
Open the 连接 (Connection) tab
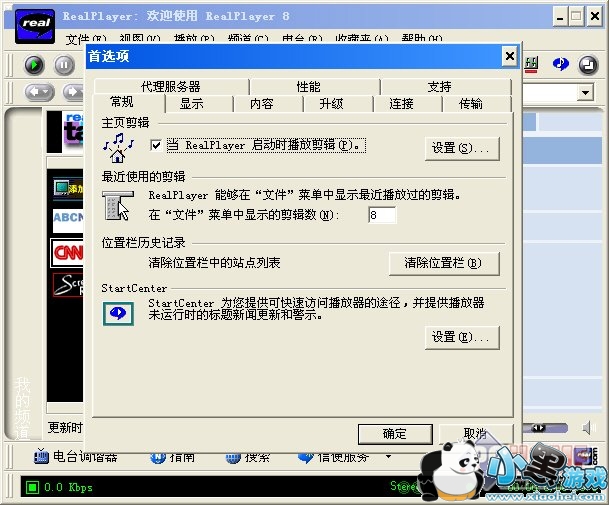(401, 103)
